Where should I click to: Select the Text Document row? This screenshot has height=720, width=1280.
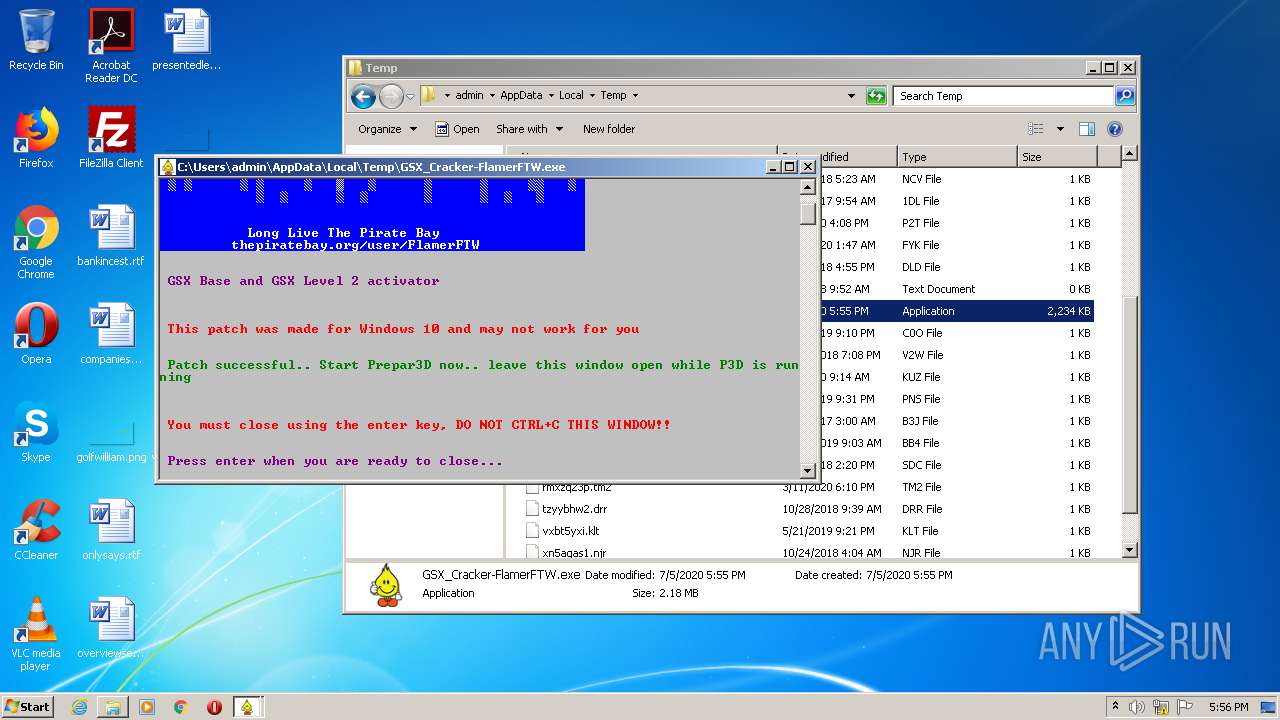(x=958, y=289)
